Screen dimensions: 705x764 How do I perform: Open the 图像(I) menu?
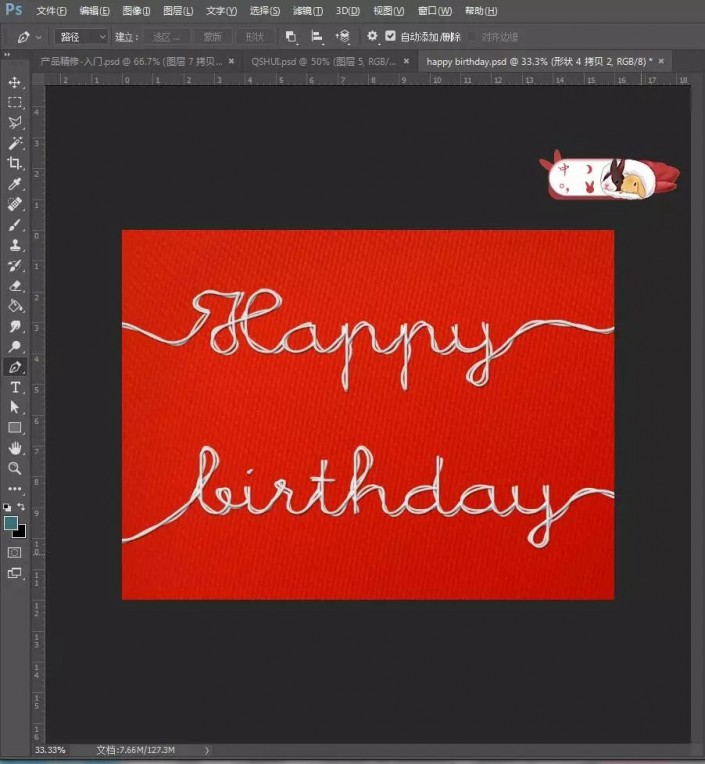pos(136,11)
